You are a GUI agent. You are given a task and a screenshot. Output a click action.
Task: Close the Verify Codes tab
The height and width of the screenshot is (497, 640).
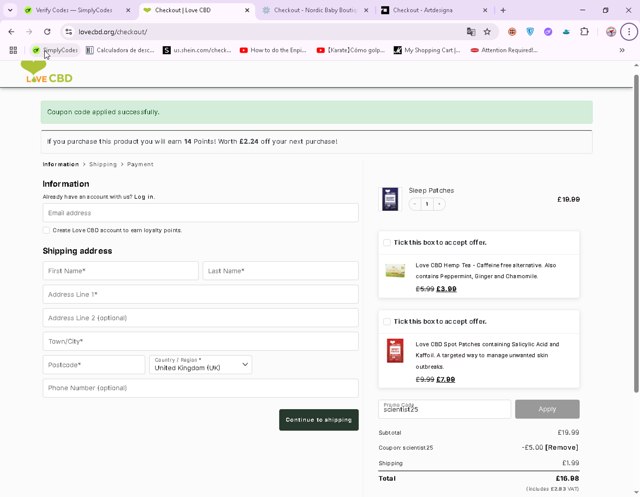[x=128, y=10]
